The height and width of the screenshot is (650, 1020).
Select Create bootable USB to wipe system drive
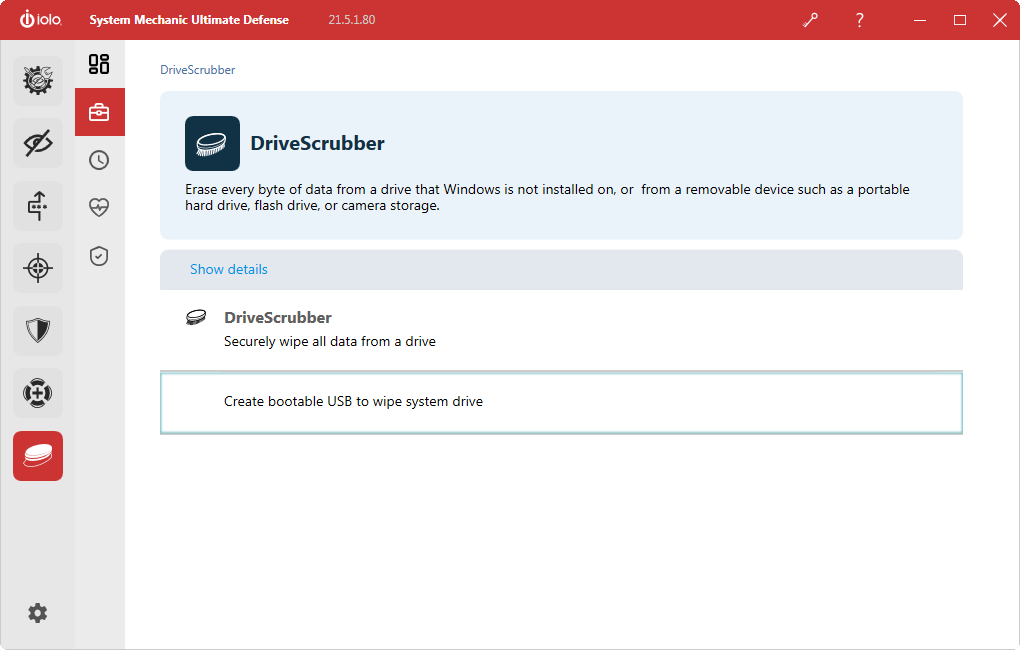pos(561,402)
